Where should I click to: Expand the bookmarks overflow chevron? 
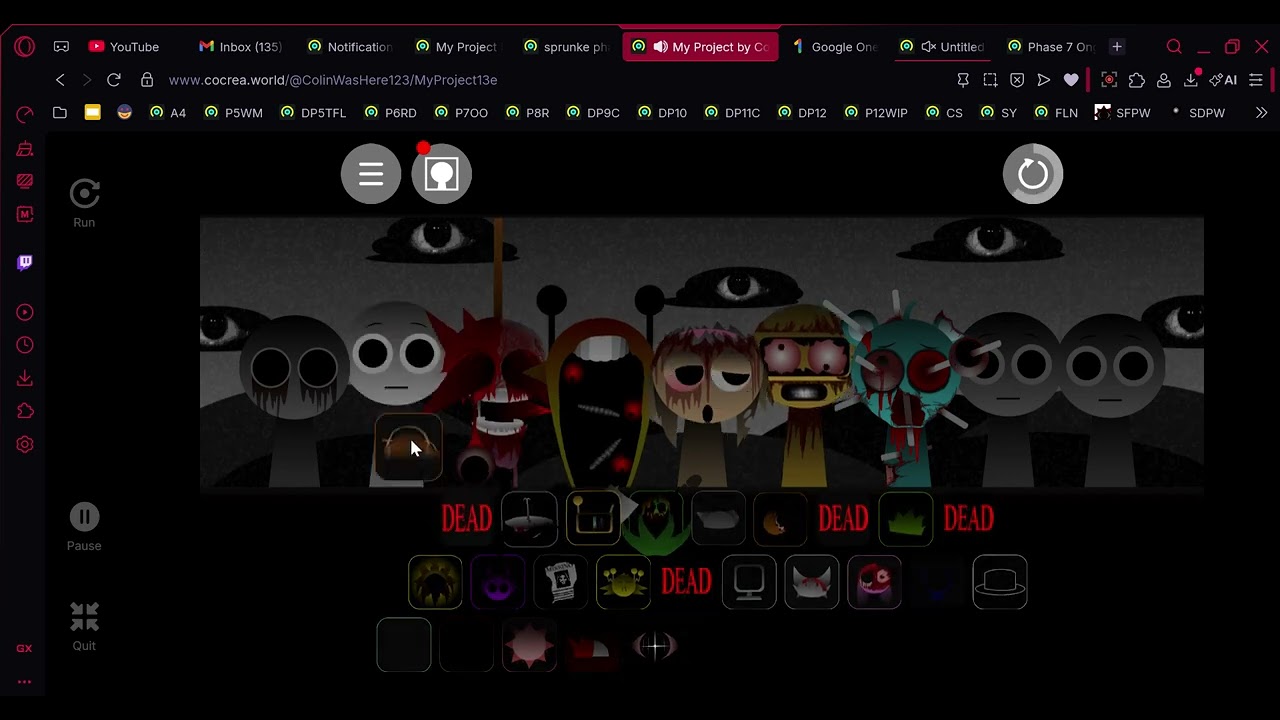coord(1261,113)
